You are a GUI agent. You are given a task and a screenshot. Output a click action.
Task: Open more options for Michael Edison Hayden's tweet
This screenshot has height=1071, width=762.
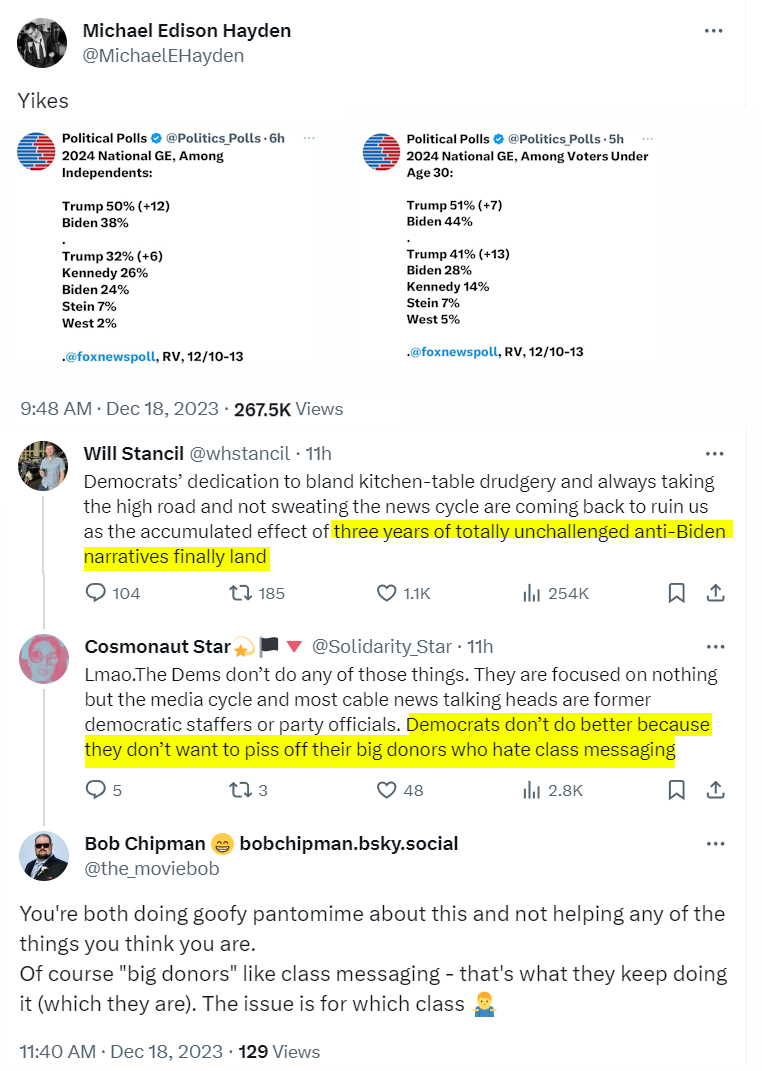coord(713,31)
